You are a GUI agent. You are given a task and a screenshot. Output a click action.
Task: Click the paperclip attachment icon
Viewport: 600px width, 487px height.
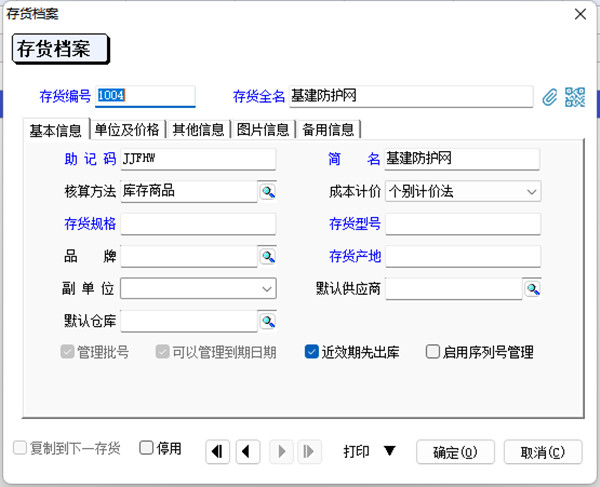pos(550,97)
